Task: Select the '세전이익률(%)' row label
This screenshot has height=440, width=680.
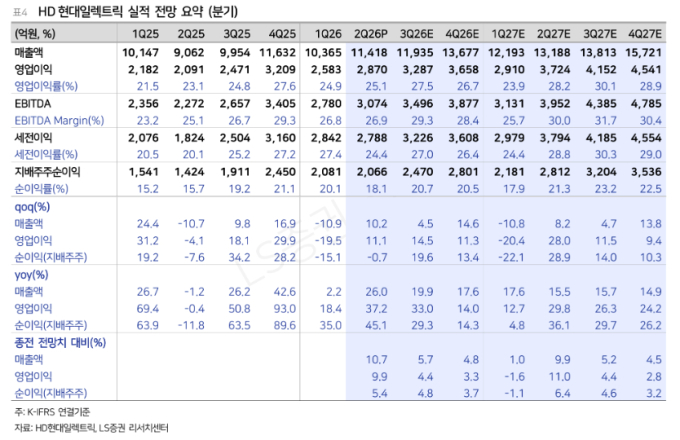Action: [x=46, y=154]
